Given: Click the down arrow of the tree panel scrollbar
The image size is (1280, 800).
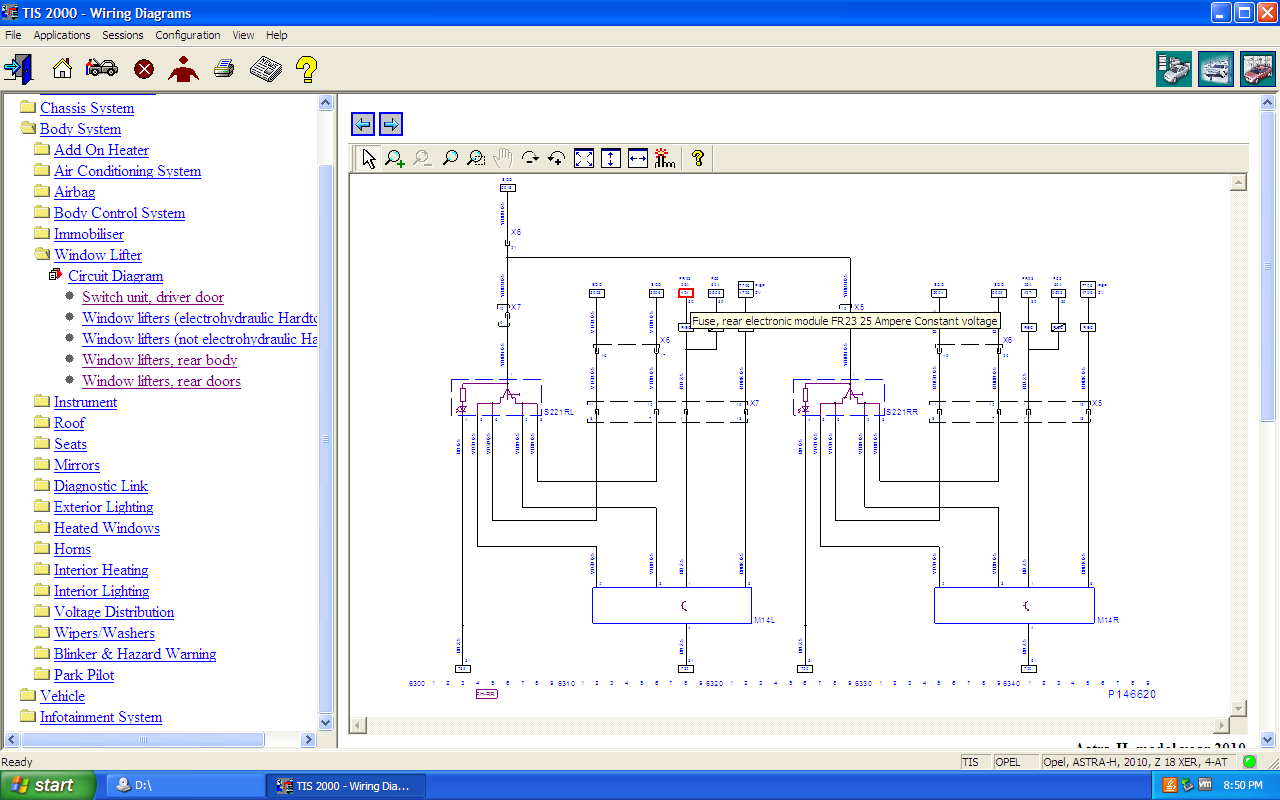Looking at the screenshot, I should (325, 722).
